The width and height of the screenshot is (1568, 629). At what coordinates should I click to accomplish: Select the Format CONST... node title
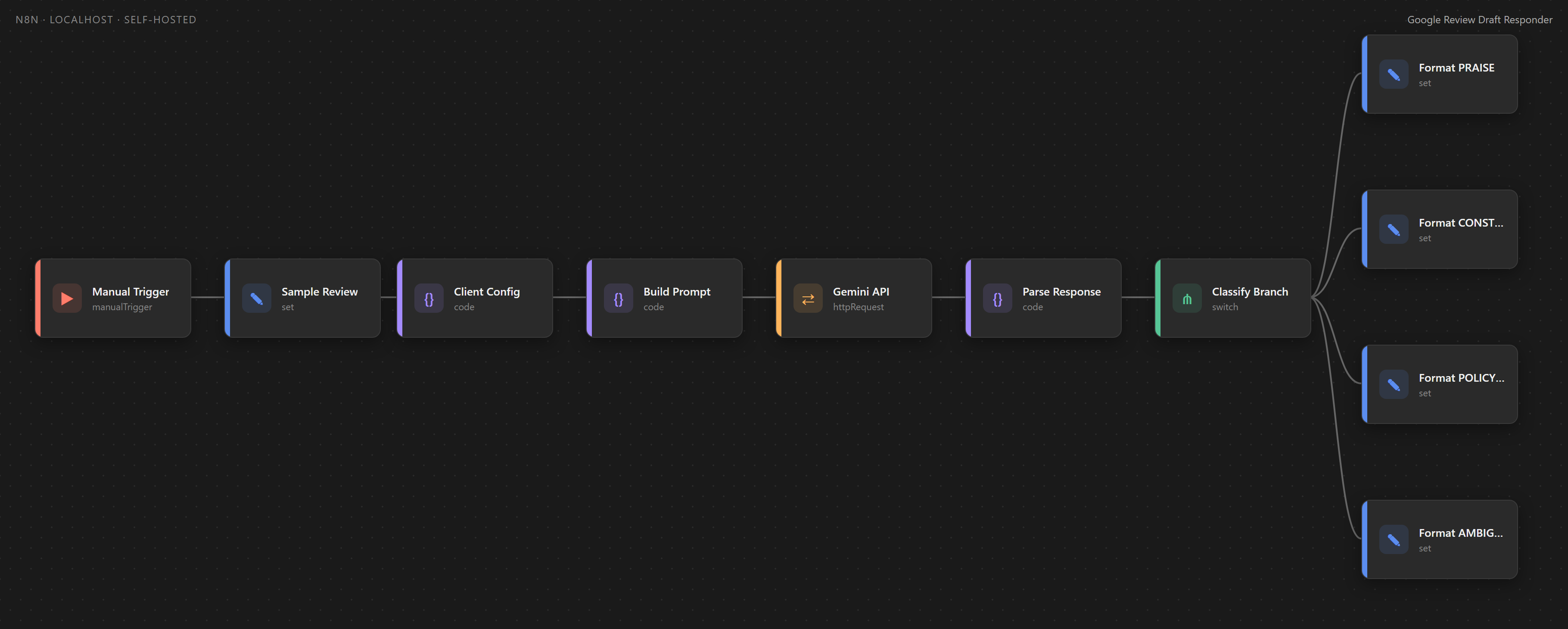point(1460,223)
